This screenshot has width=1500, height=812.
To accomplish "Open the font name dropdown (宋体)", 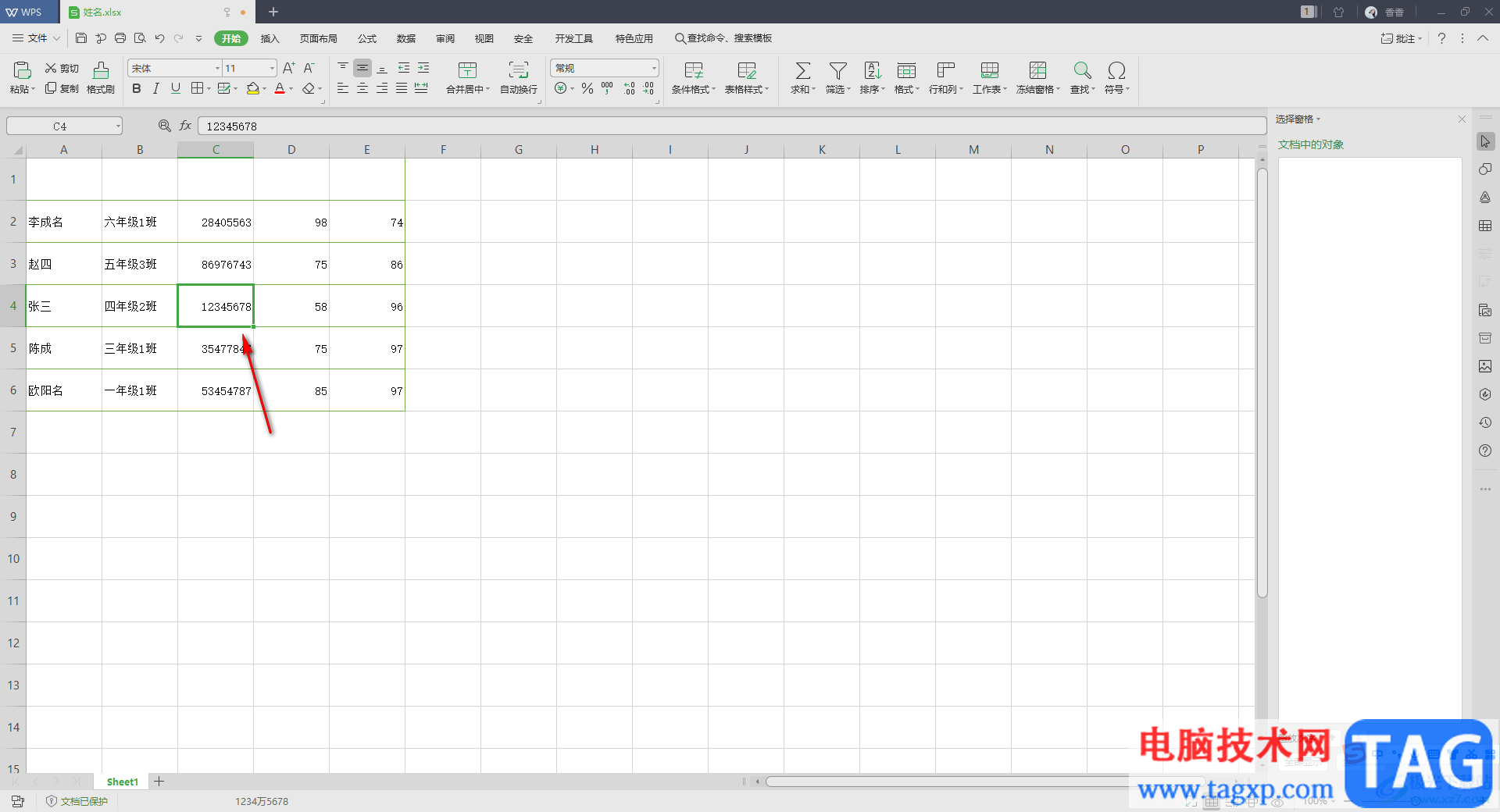I will [x=217, y=69].
